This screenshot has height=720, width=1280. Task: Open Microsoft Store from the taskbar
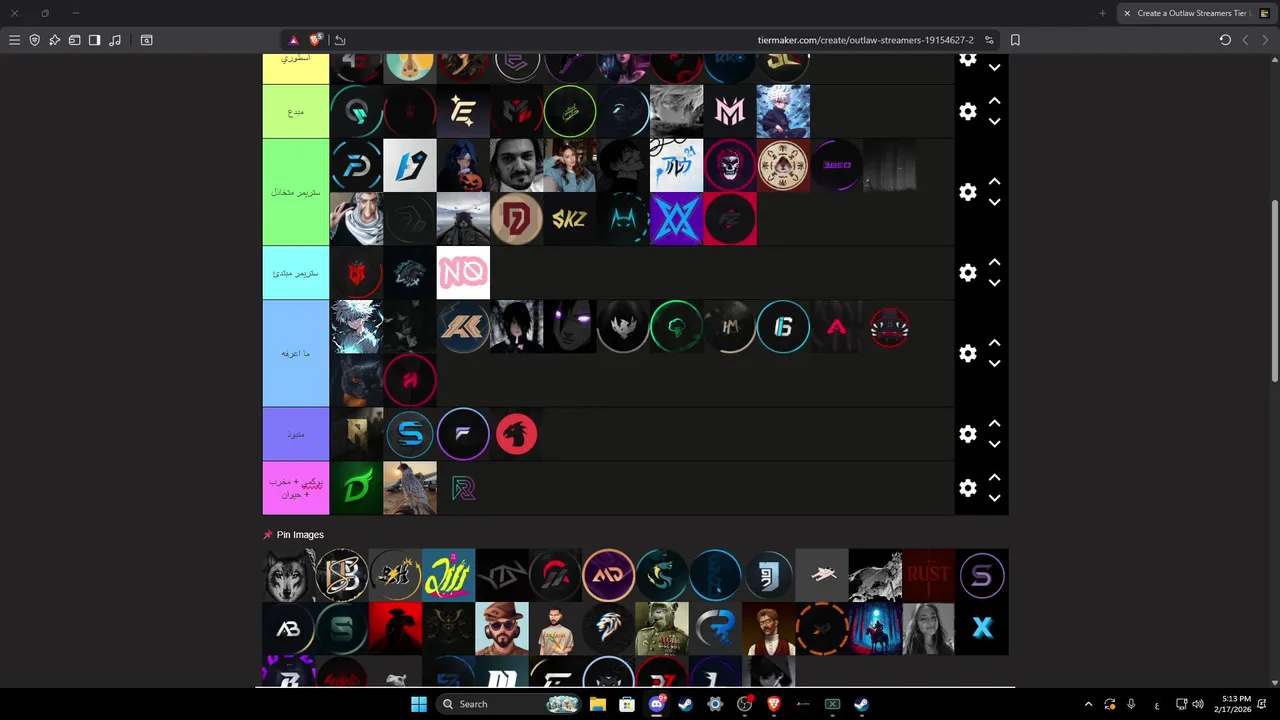click(626, 704)
